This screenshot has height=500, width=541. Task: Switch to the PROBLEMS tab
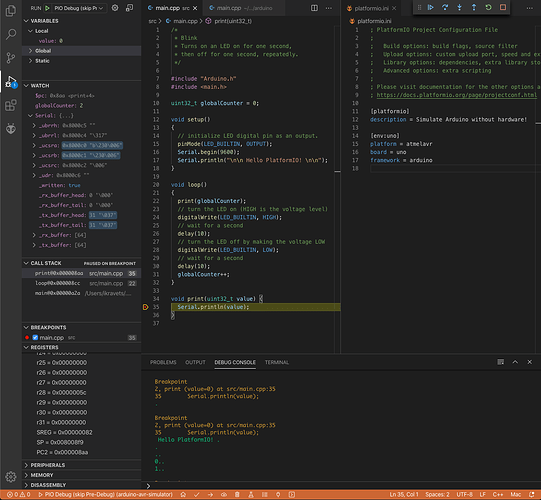click(163, 362)
